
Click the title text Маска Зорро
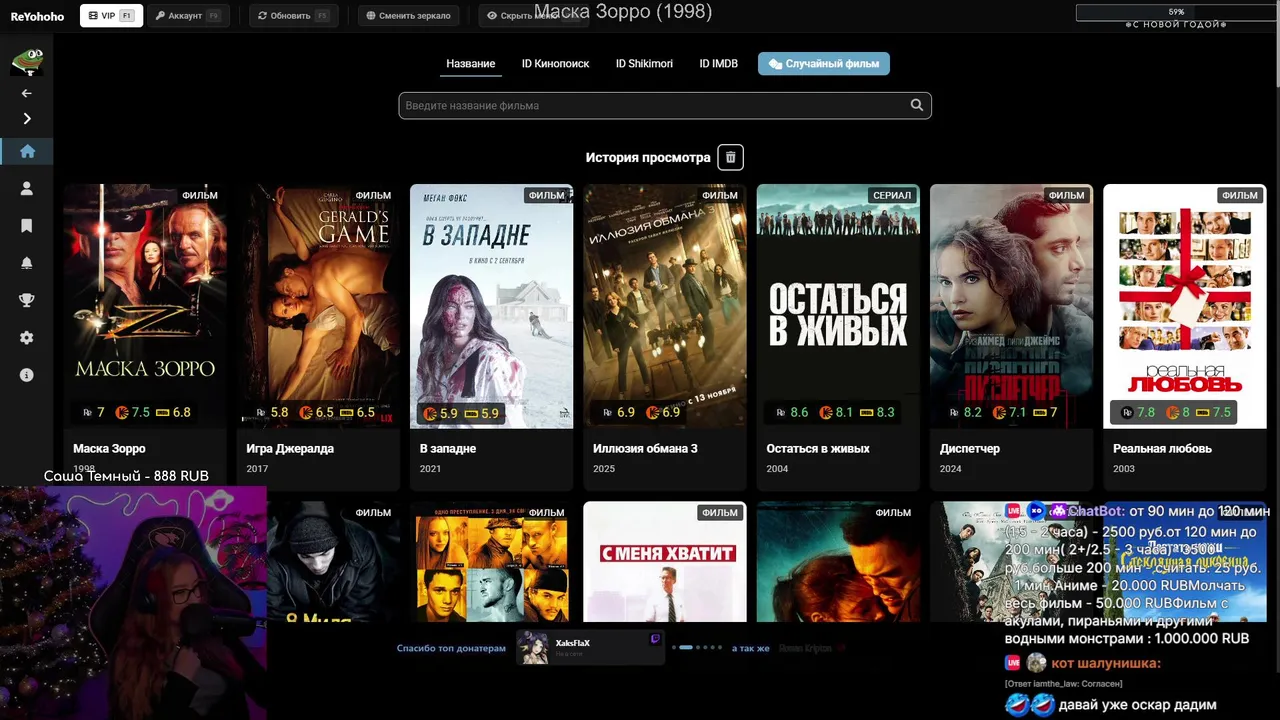(x=109, y=449)
